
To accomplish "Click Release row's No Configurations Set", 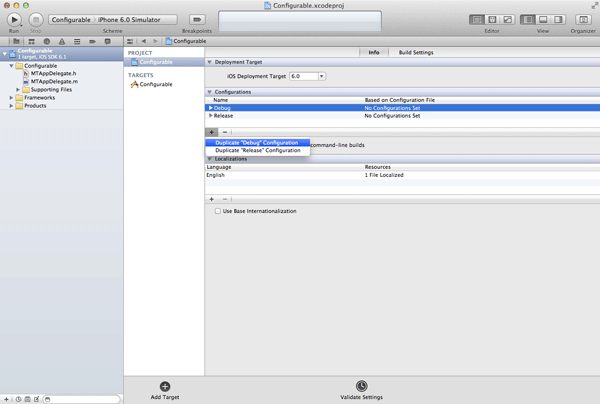I will click(392, 116).
